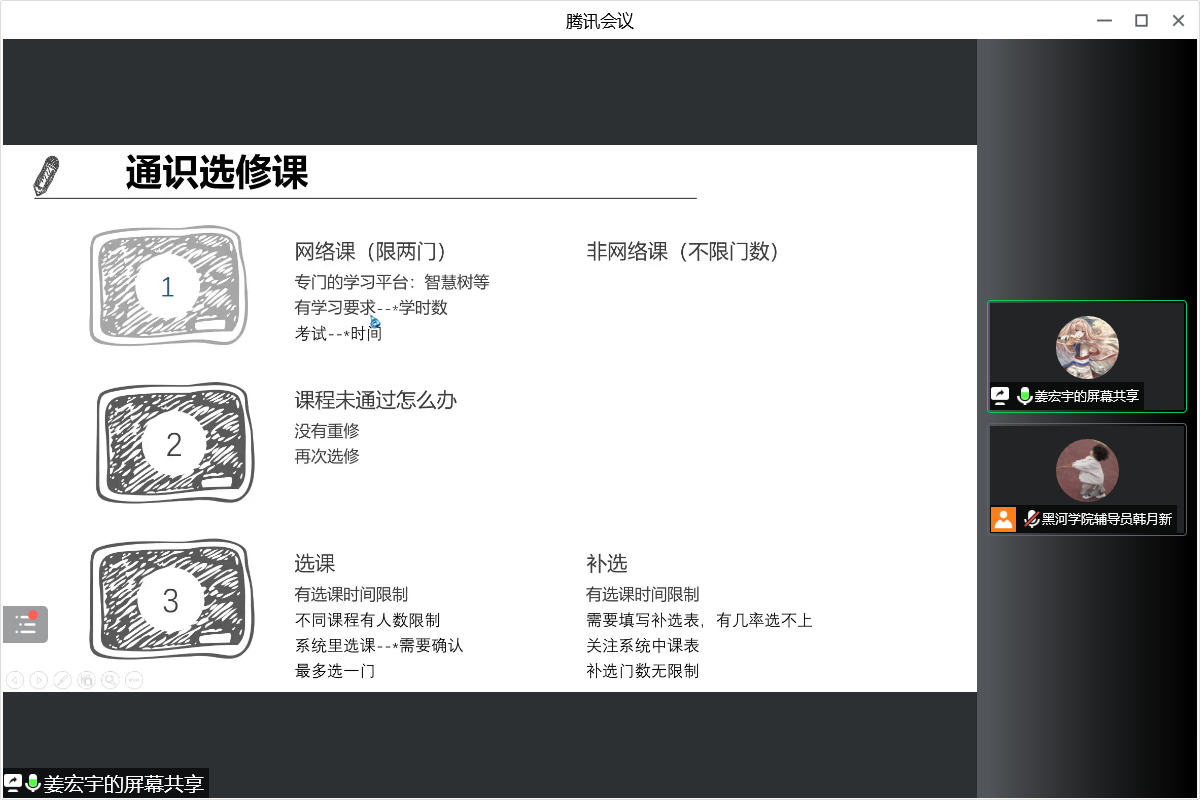Click the bottom-left green microphone indicator

point(33,783)
